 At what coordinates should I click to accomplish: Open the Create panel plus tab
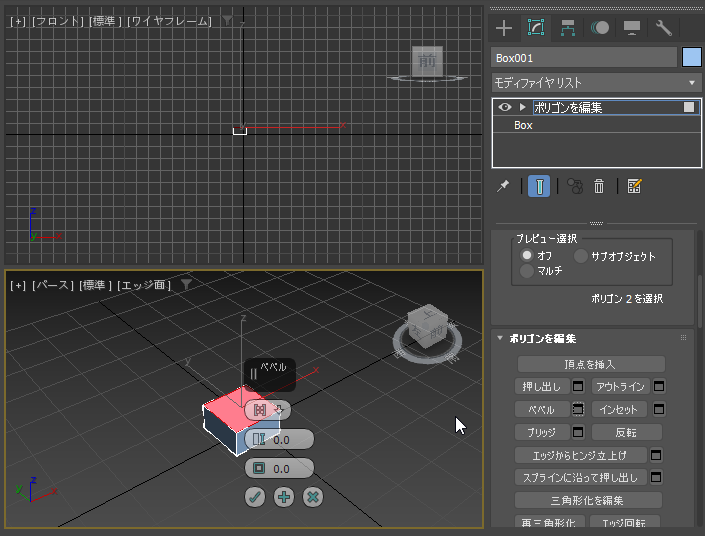[504, 28]
